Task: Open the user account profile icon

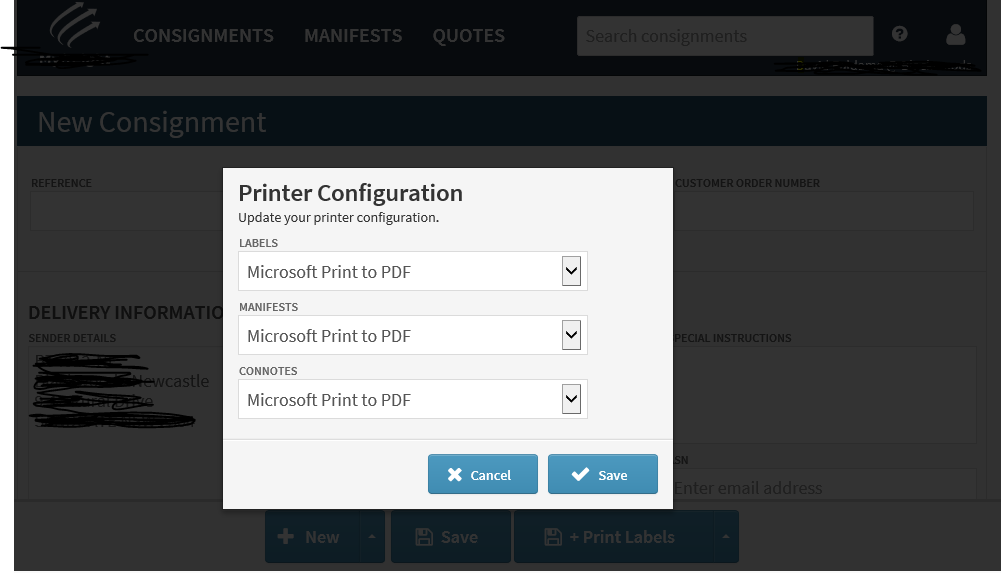Action: click(955, 35)
